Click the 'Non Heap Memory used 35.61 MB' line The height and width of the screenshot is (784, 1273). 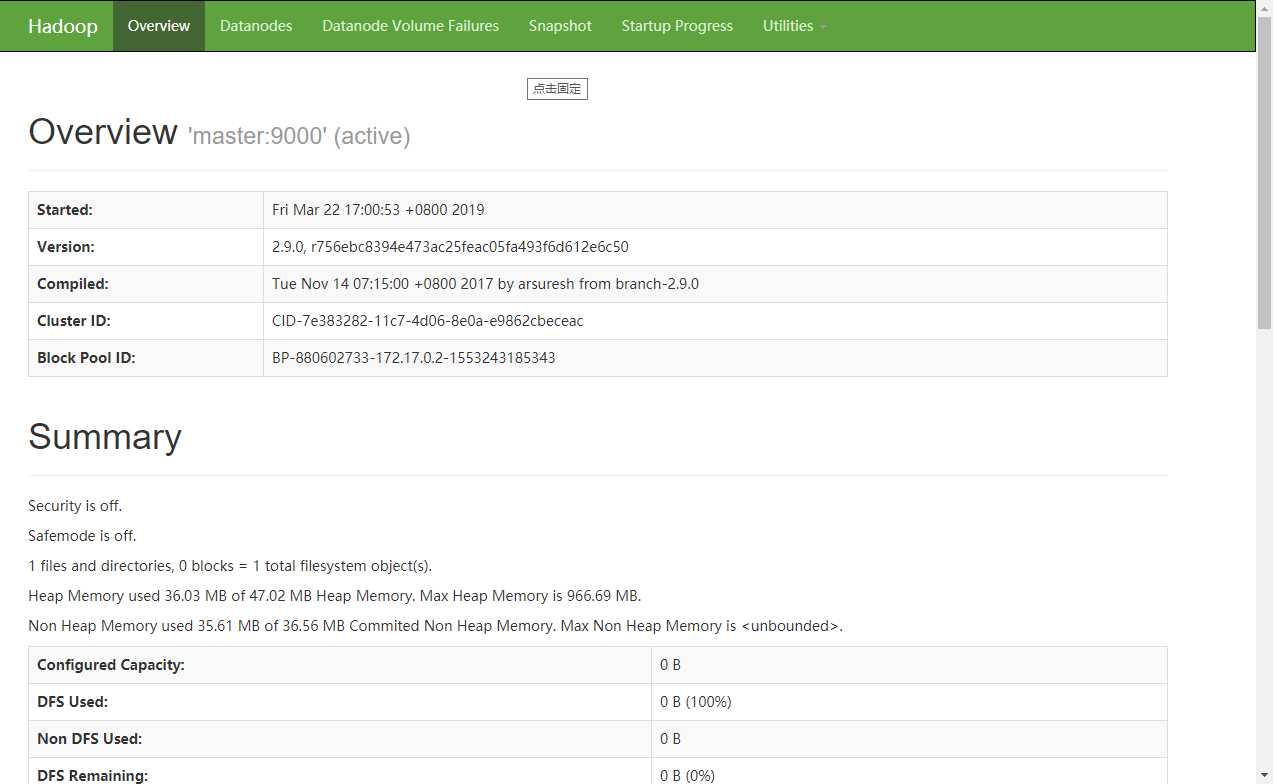[436, 626]
